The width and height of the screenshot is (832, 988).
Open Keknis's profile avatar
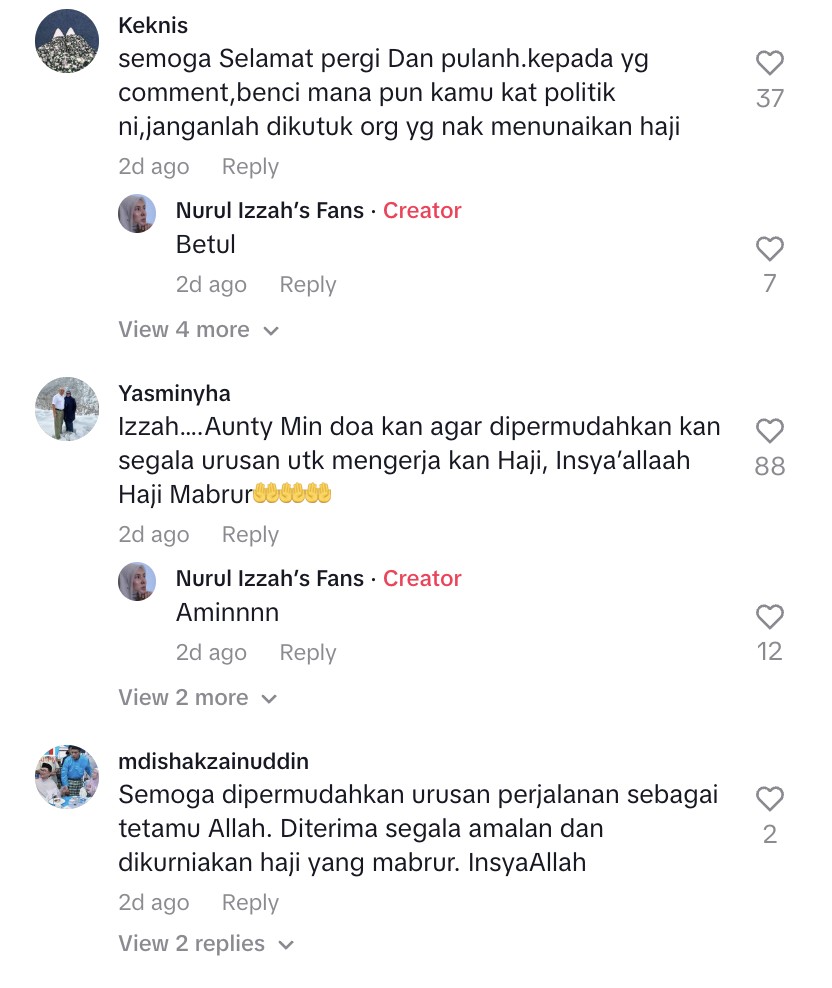click(67, 41)
